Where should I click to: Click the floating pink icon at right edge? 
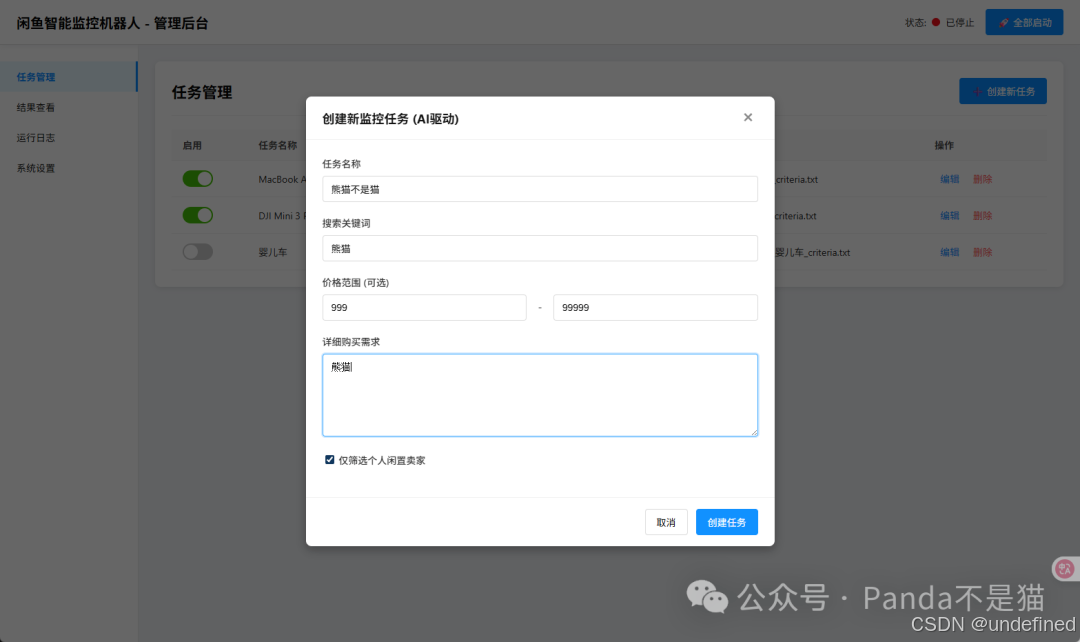(x=1065, y=568)
